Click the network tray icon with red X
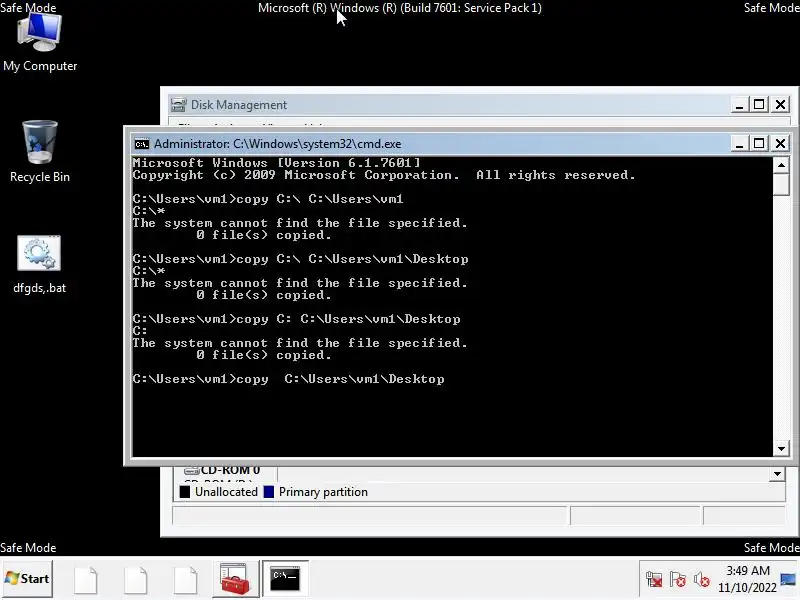Viewport: 800px width, 600px height. coord(654,580)
